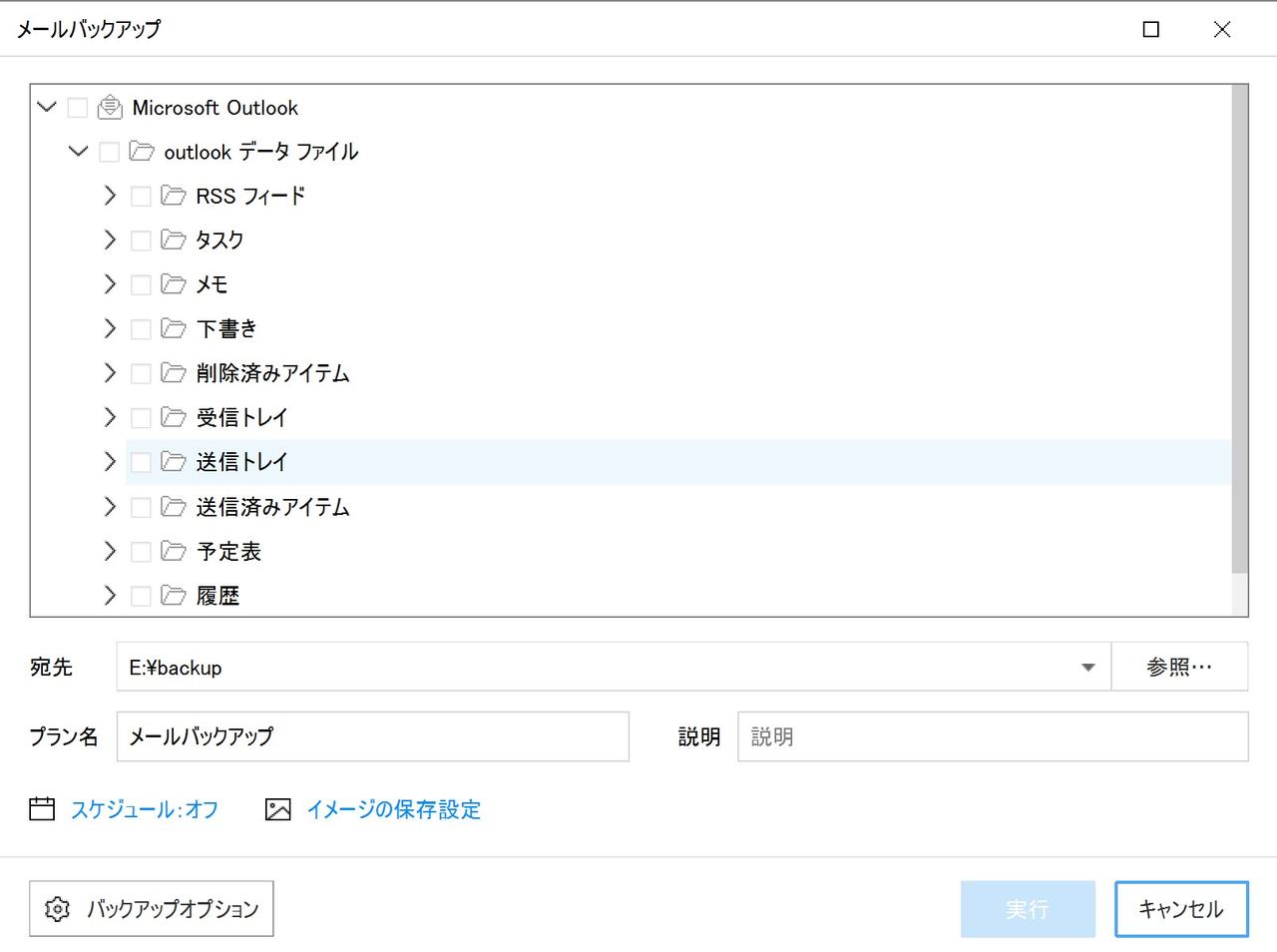Open the イメージの保存設定 link

point(394,809)
